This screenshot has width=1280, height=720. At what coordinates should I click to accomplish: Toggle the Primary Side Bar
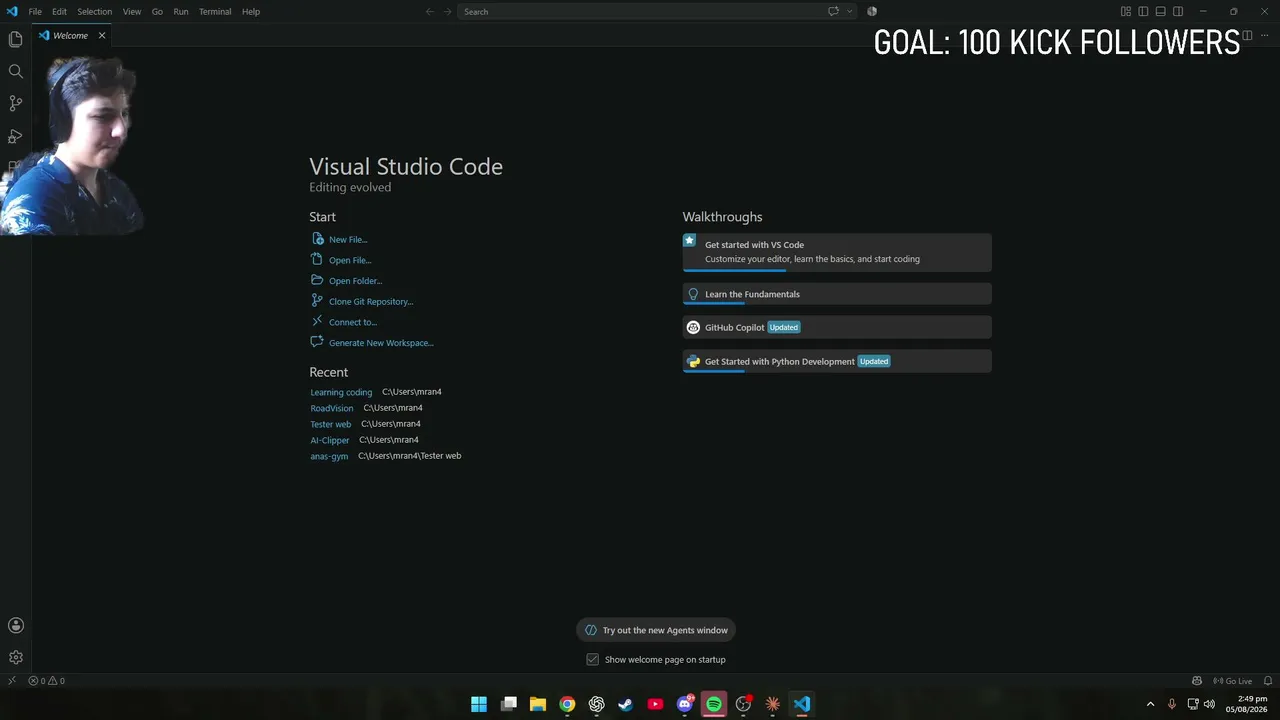tap(1143, 12)
